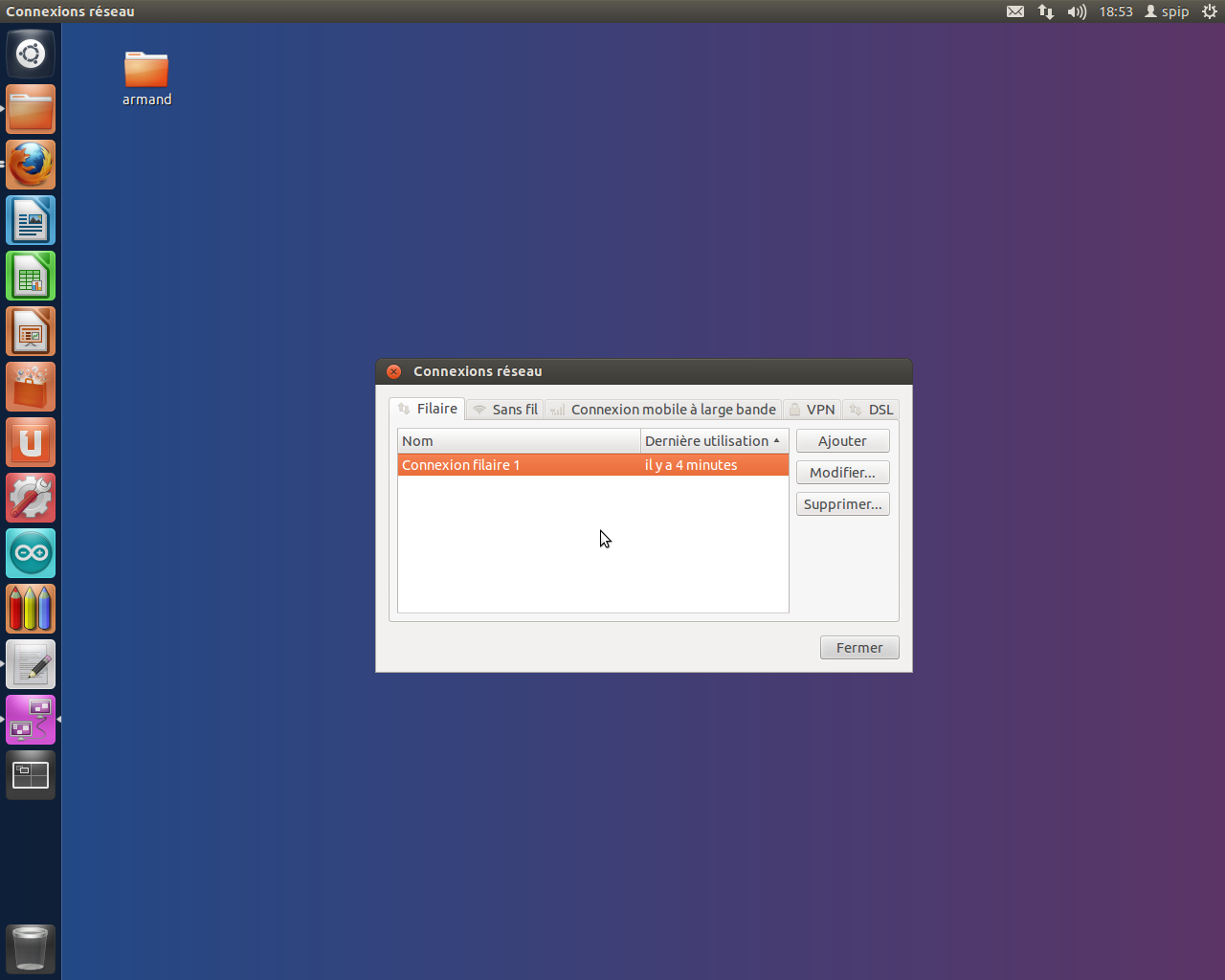Open Firefox from the launcher

tap(31, 166)
